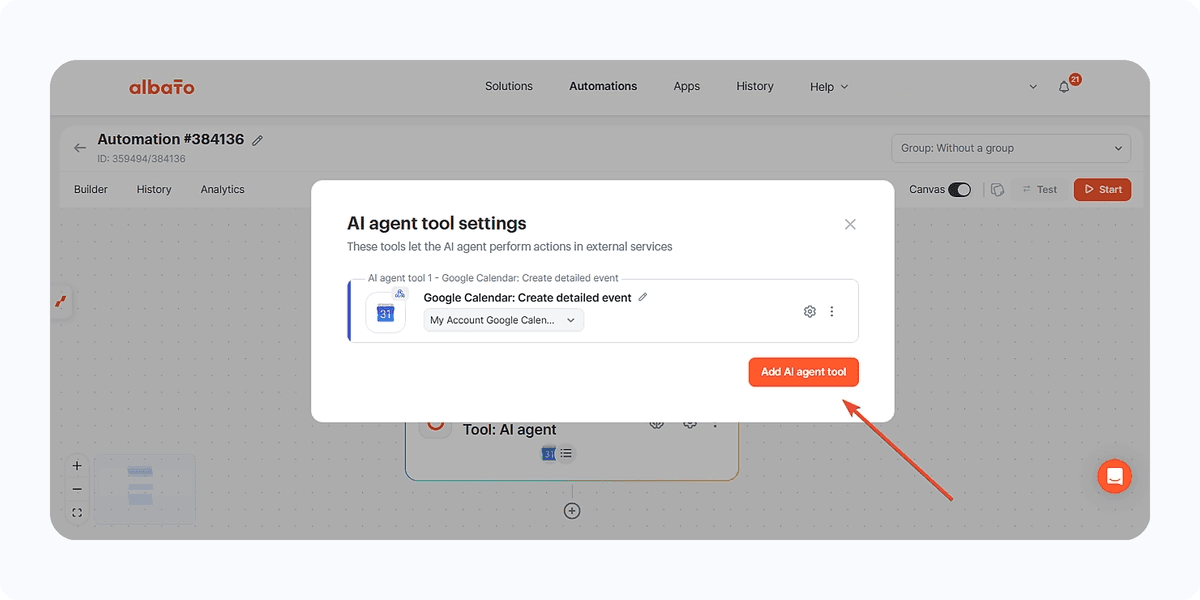Close the AI agent tool settings dialog
Screen dimensions: 1200x600
850,224
